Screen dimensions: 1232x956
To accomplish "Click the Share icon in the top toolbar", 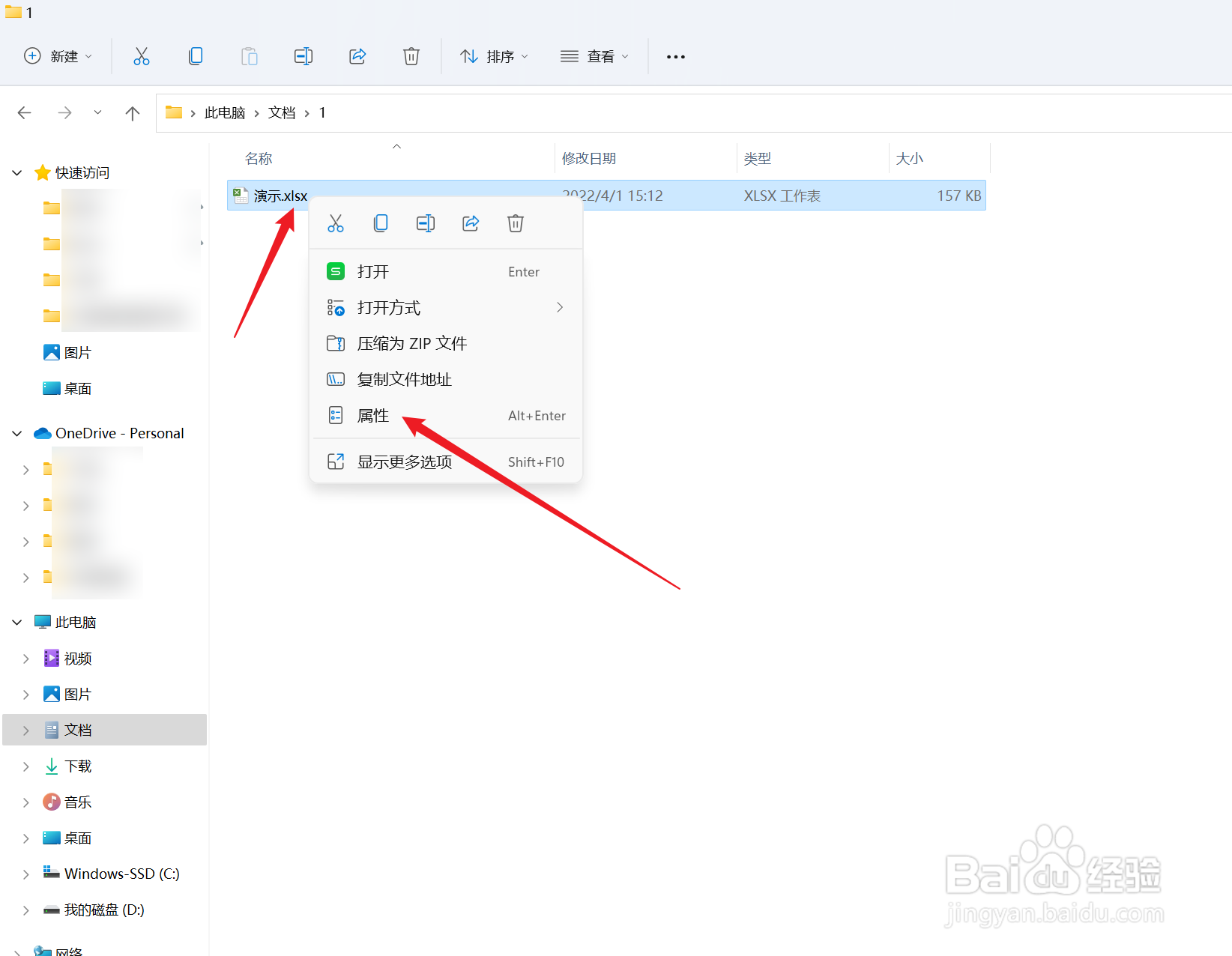I will 357,56.
